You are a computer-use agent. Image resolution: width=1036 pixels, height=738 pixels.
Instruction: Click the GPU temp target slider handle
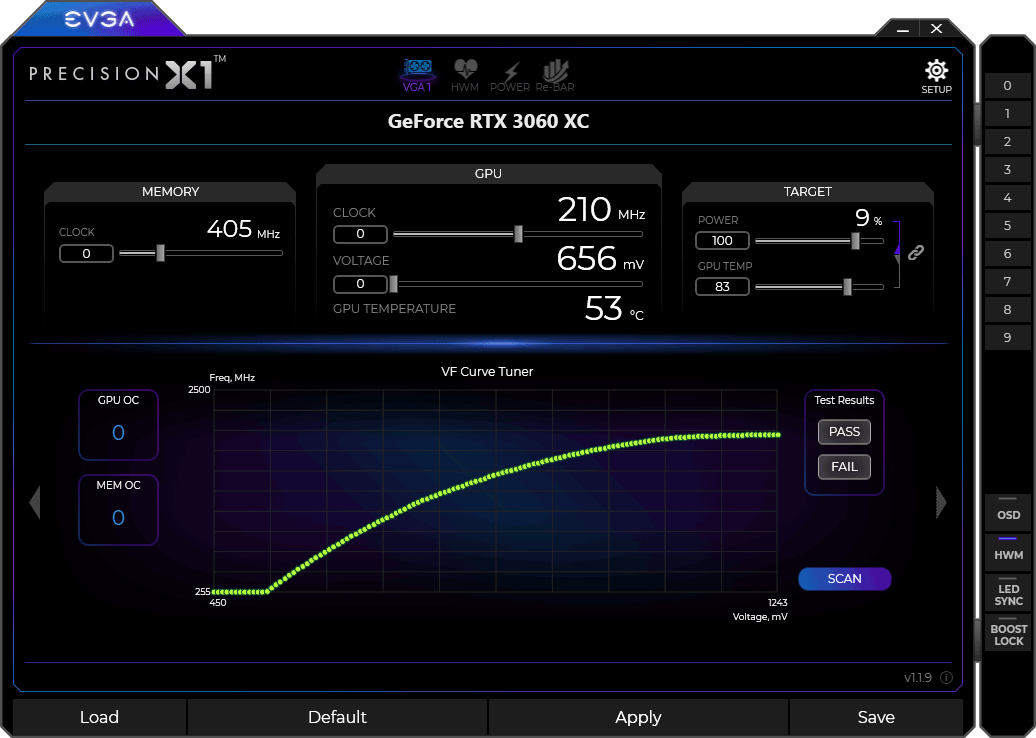848,287
